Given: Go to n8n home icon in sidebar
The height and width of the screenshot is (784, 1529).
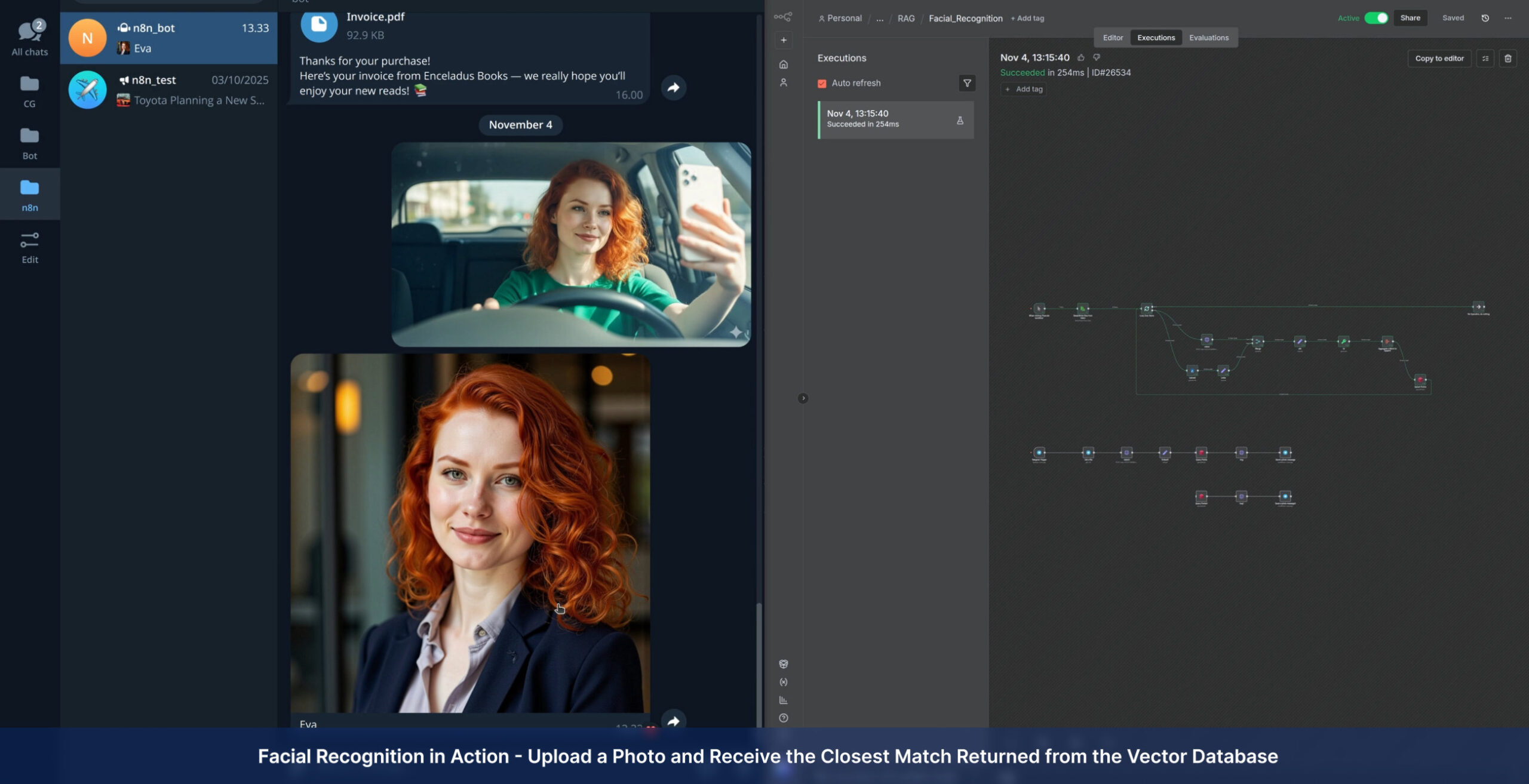Looking at the screenshot, I should click(784, 64).
